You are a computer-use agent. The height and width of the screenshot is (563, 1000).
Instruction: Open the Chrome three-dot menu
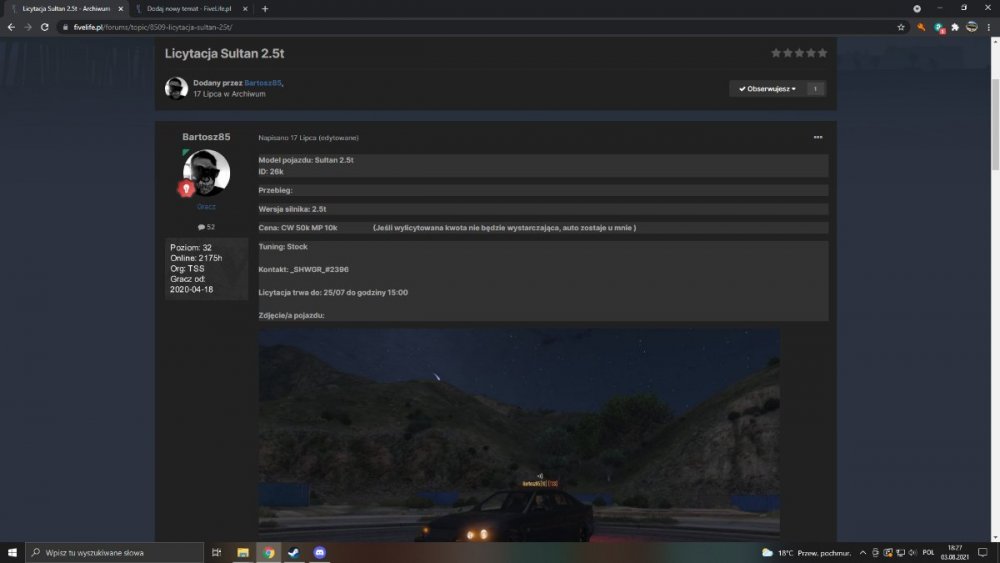point(989,27)
